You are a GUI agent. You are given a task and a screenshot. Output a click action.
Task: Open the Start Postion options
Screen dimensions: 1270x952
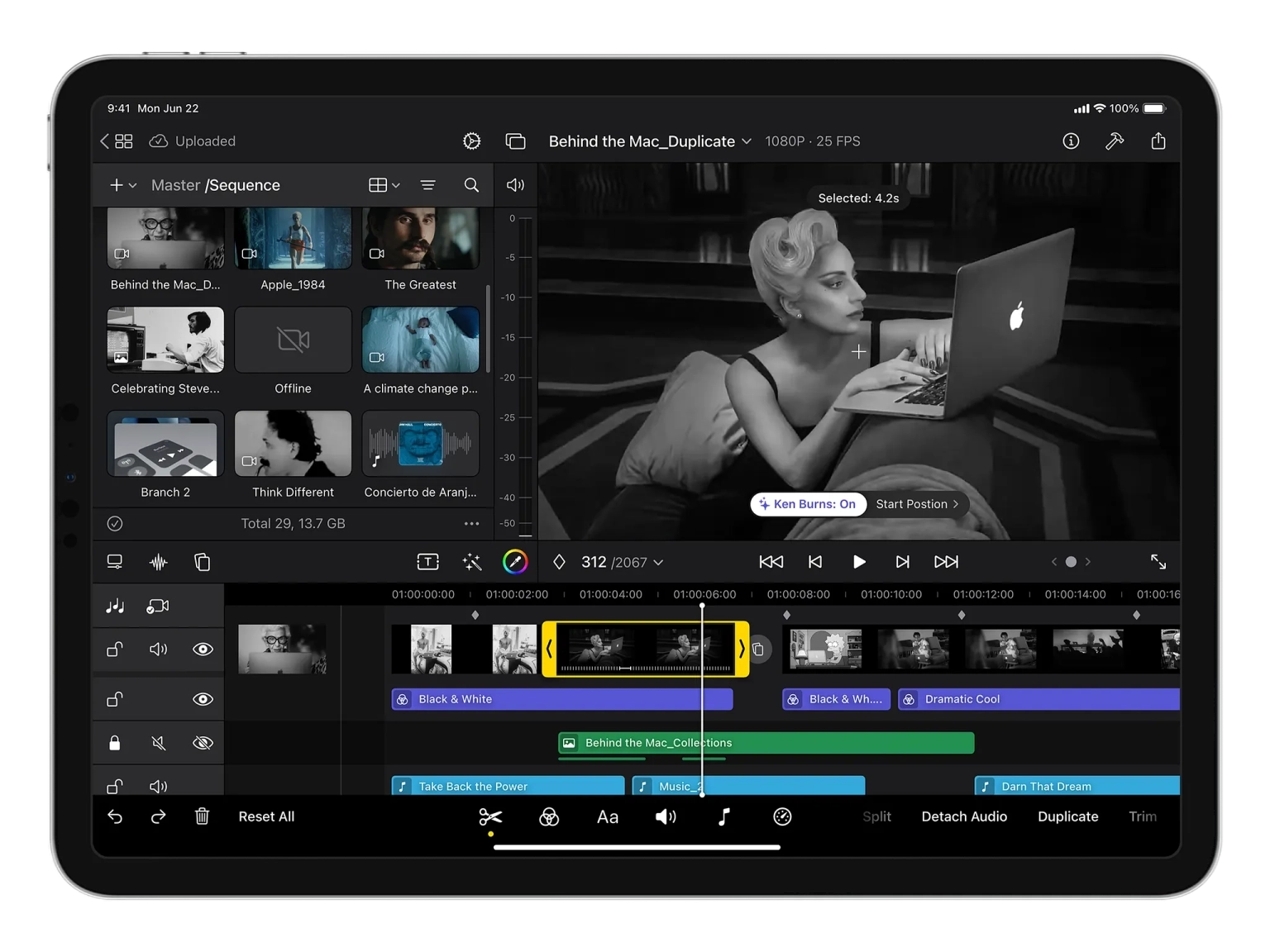(x=917, y=504)
